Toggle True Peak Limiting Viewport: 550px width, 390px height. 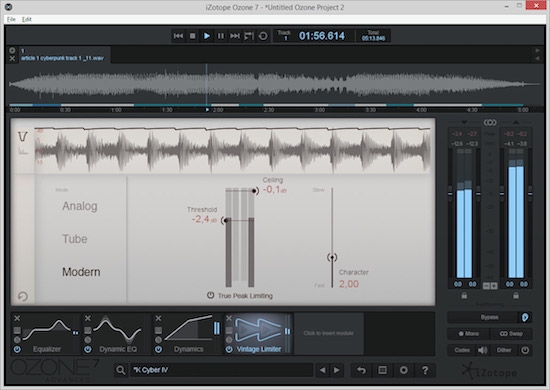tap(240, 296)
